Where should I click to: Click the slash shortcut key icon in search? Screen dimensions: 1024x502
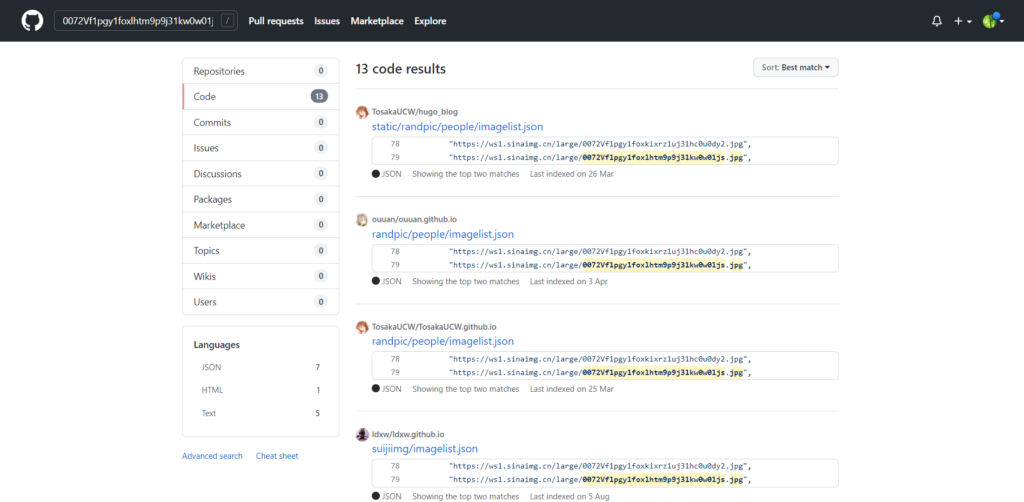tap(227, 21)
